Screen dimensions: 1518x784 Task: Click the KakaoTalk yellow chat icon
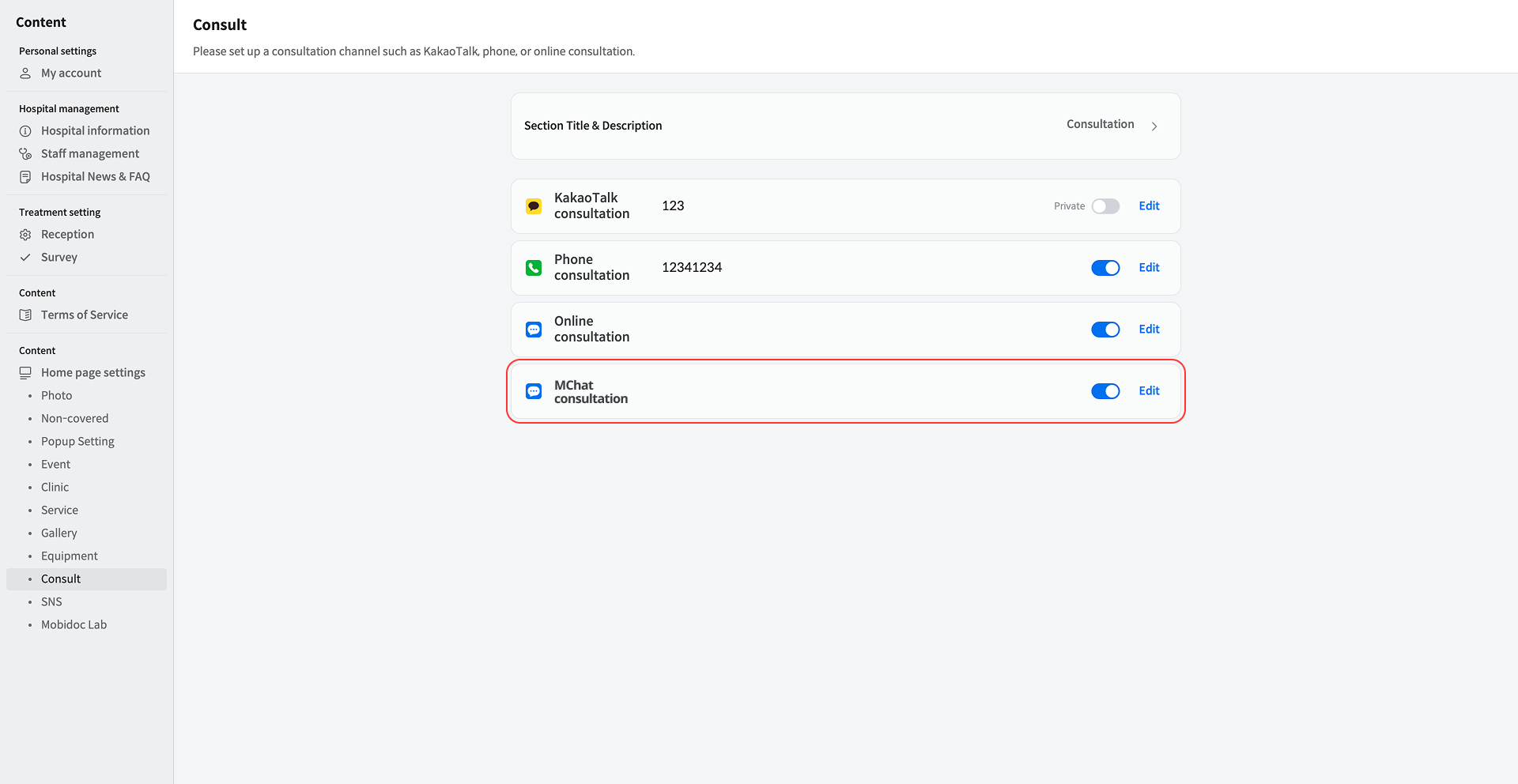(x=534, y=206)
